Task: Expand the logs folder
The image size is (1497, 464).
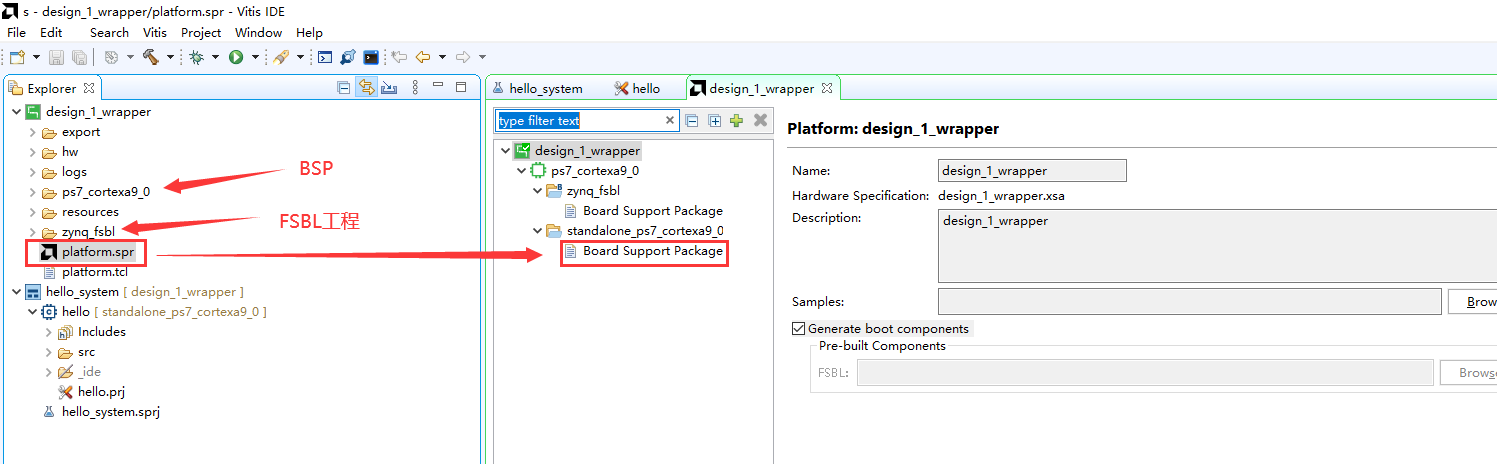Action: point(32,172)
